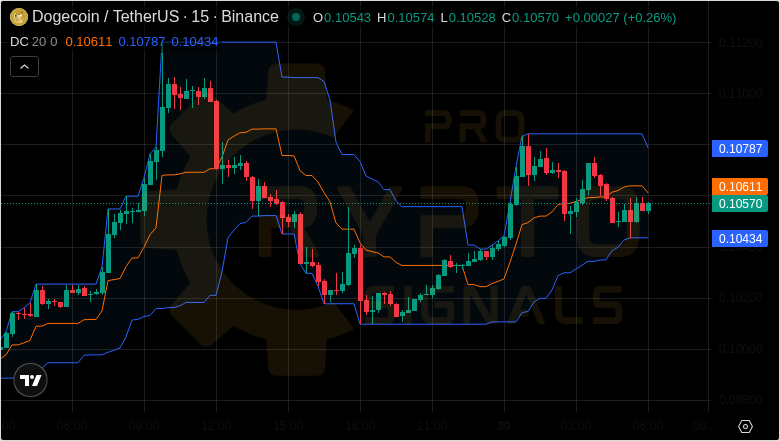Click the green 0.10570 current price label
The image size is (780, 441).
(x=740, y=203)
